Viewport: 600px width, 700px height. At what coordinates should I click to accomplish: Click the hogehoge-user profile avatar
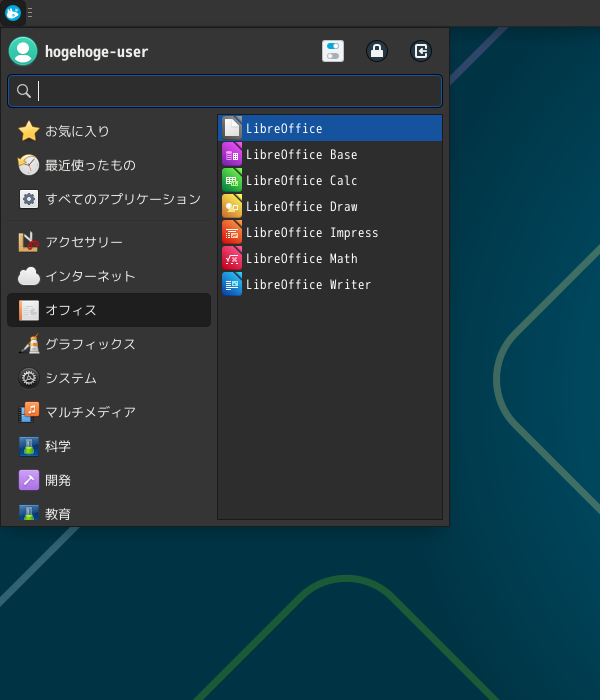click(x=23, y=51)
